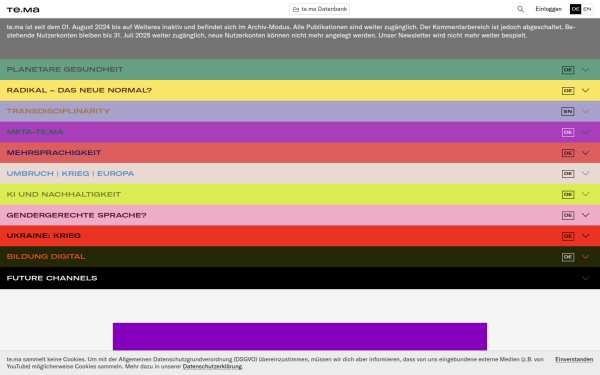Image resolution: width=600 pixels, height=375 pixels.
Task: Open Meta-te.ma channel title
Action: (35, 132)
